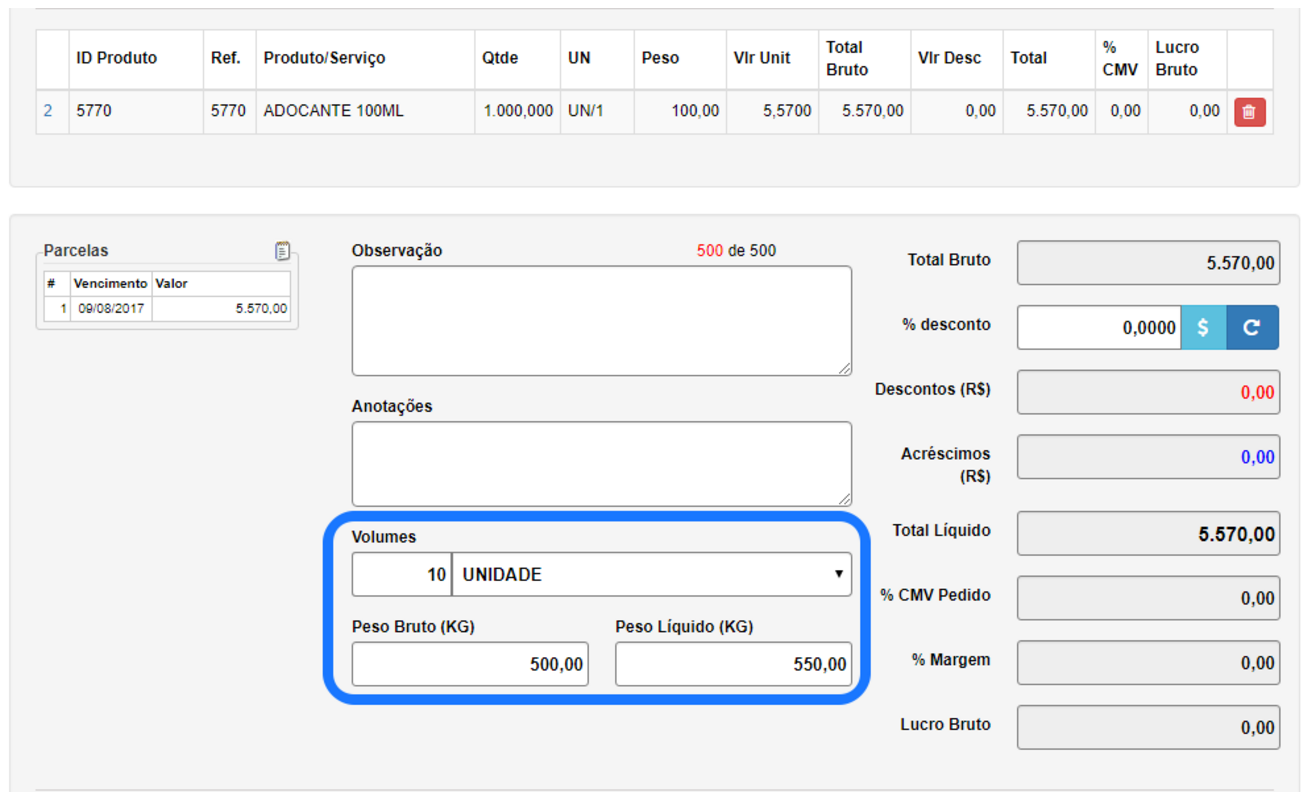Click the % desconto input field
Image resolution: width=1314 pixels, height=801 pixels.
point(1098,328)
